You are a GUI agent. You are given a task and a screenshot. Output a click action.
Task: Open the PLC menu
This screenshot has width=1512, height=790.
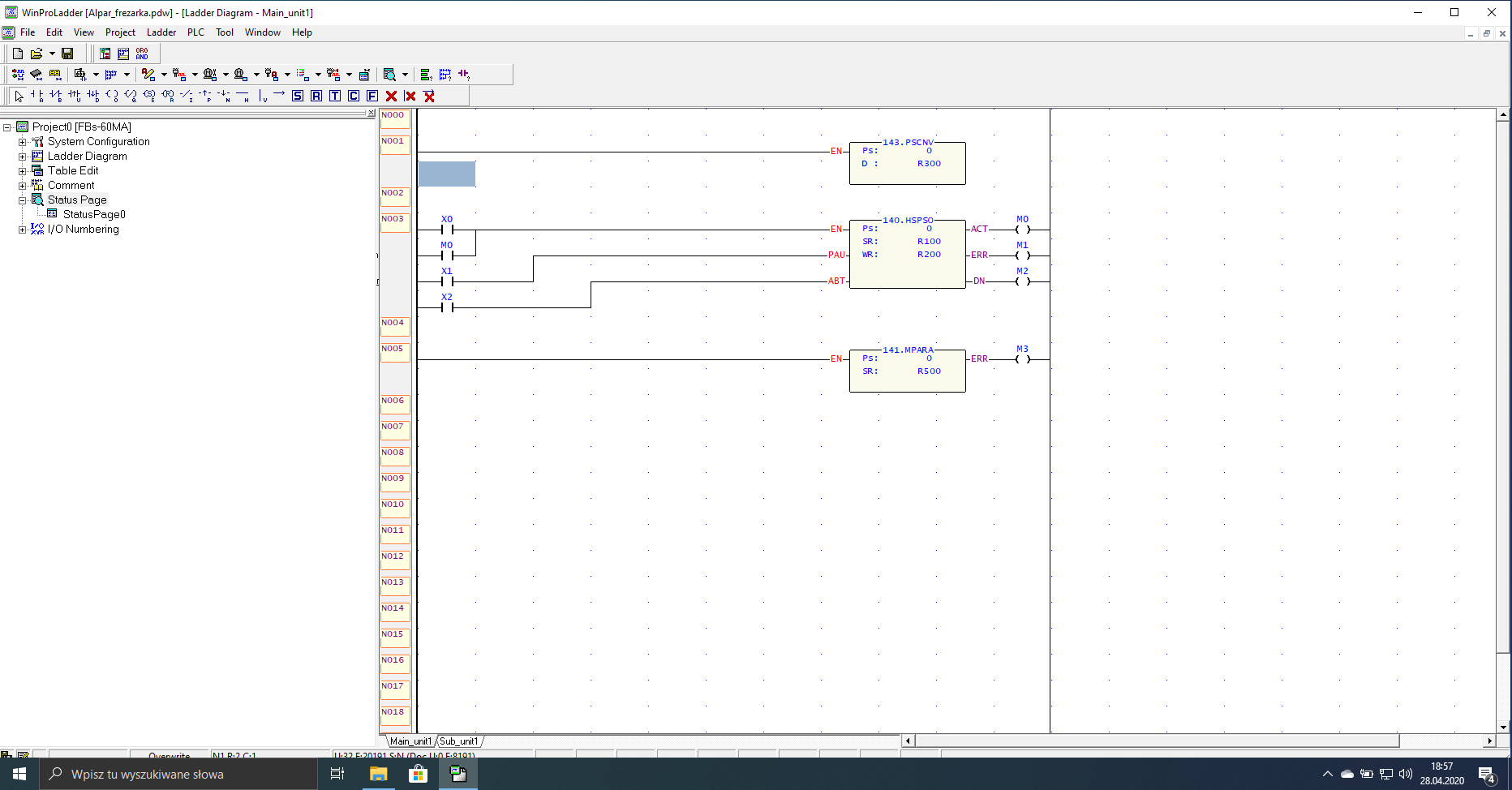tap(195, 32)
